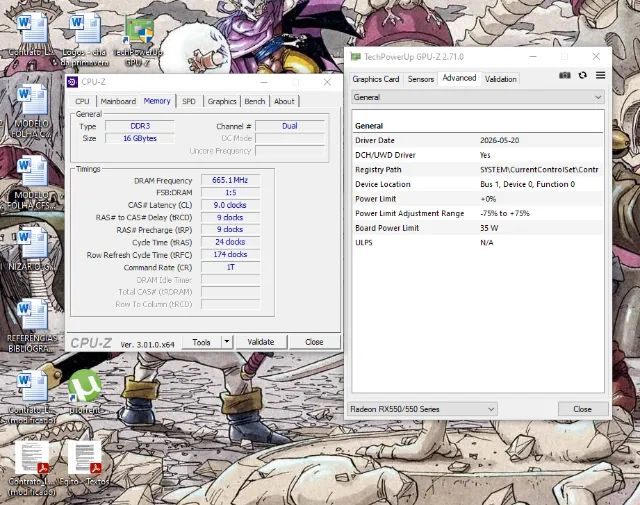
Task: Select the MODELO FOLHA C... Word file
Action: click(31, 110)
